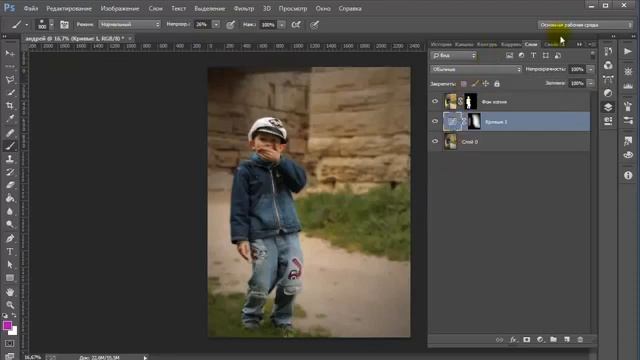
Task: Select the Healing Brush tool
Action: (x=10, y=133)
